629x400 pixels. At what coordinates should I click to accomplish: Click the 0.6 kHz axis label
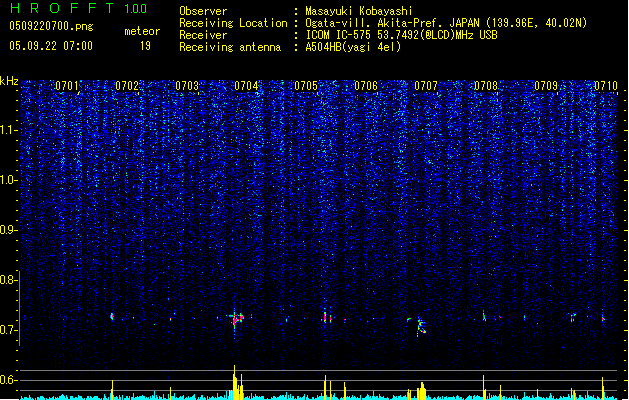point(9,380)
